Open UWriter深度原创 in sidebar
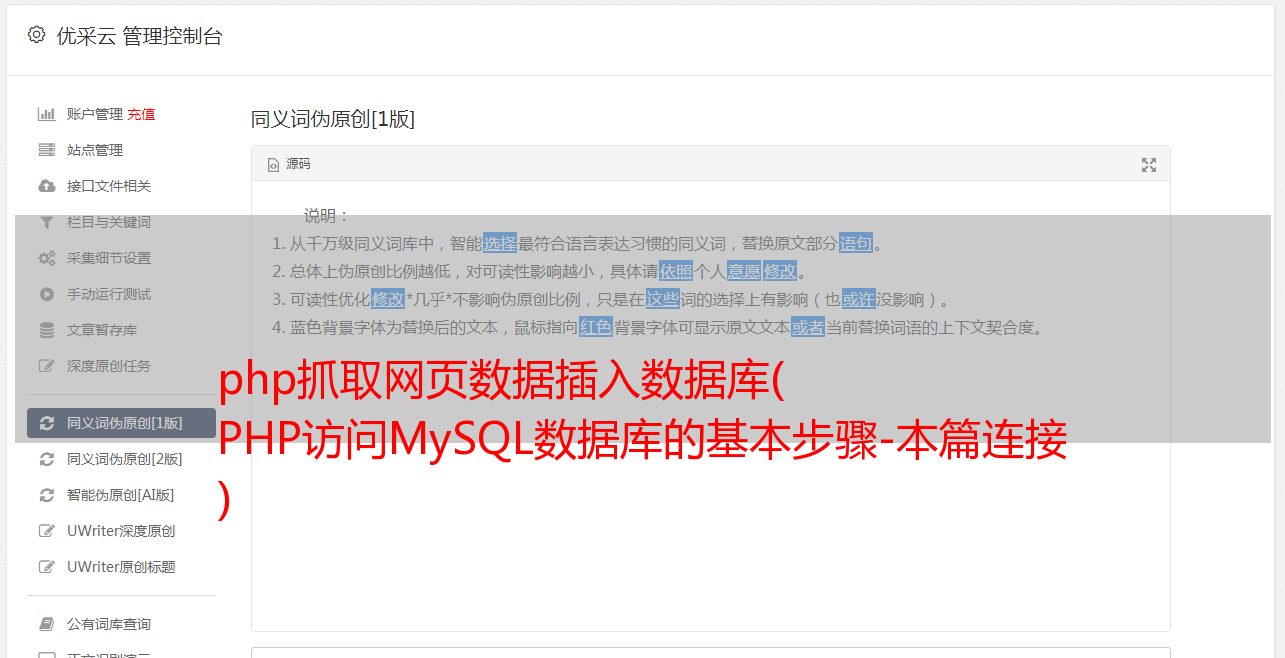The image size is (1285, 658). 121,531
